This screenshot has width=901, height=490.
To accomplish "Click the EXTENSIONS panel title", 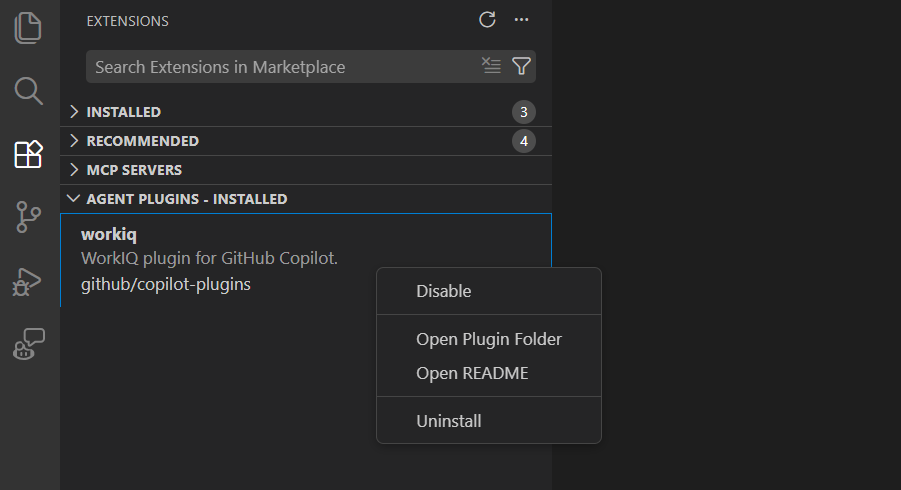I will point(128,21).
